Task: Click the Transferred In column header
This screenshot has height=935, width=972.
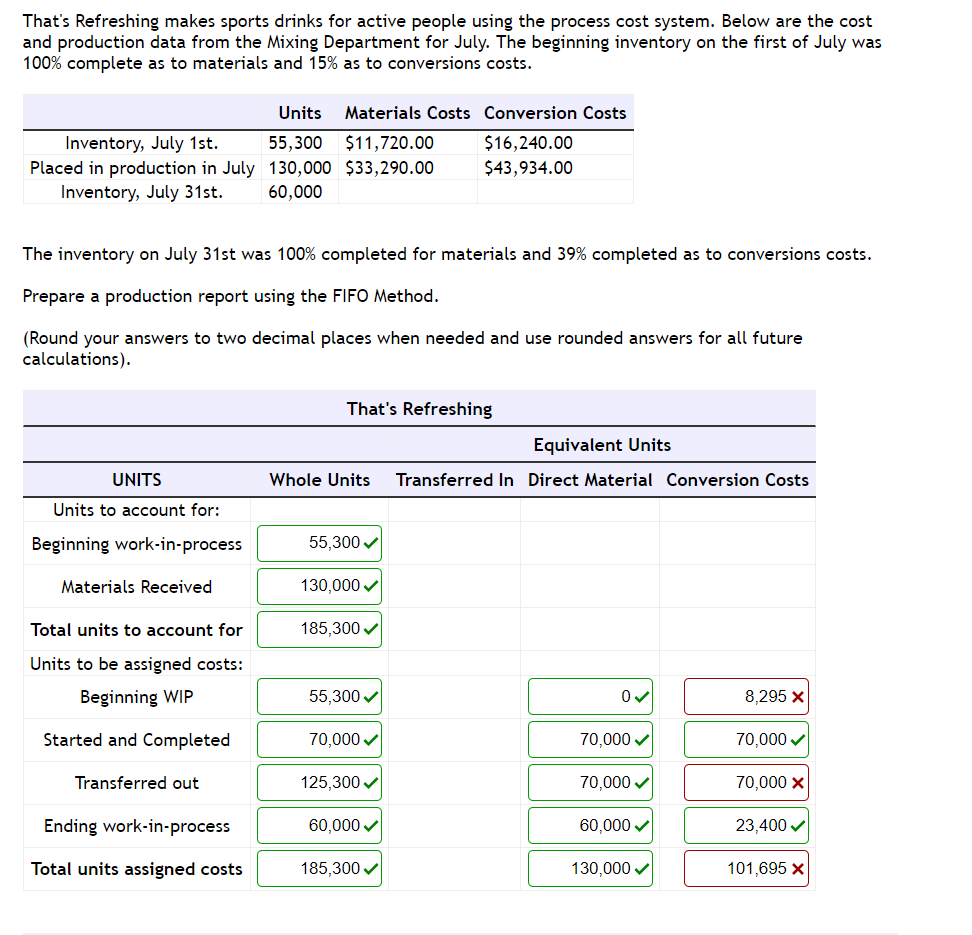Action: (x=454, y=480)
